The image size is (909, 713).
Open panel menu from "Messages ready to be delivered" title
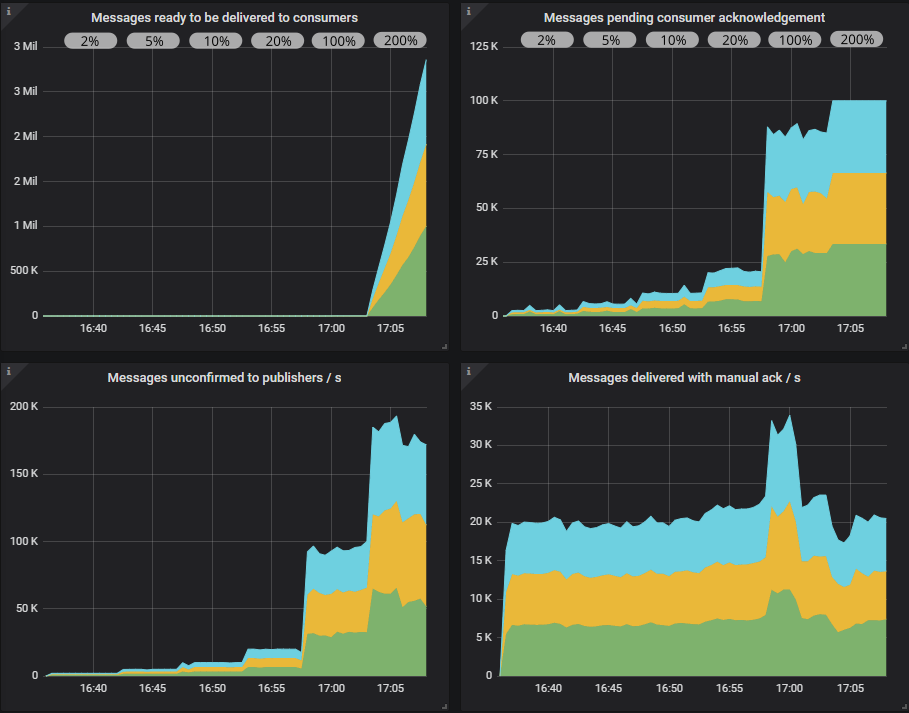(x=224, y=17)
